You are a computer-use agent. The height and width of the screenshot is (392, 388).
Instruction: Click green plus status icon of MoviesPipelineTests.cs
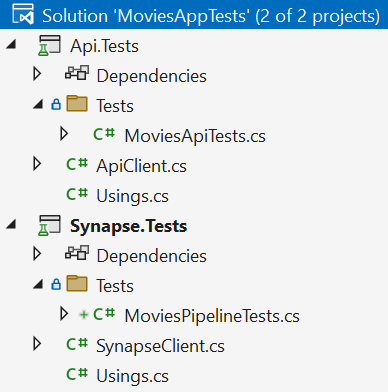pyautogui.click(x=84, y=314)
